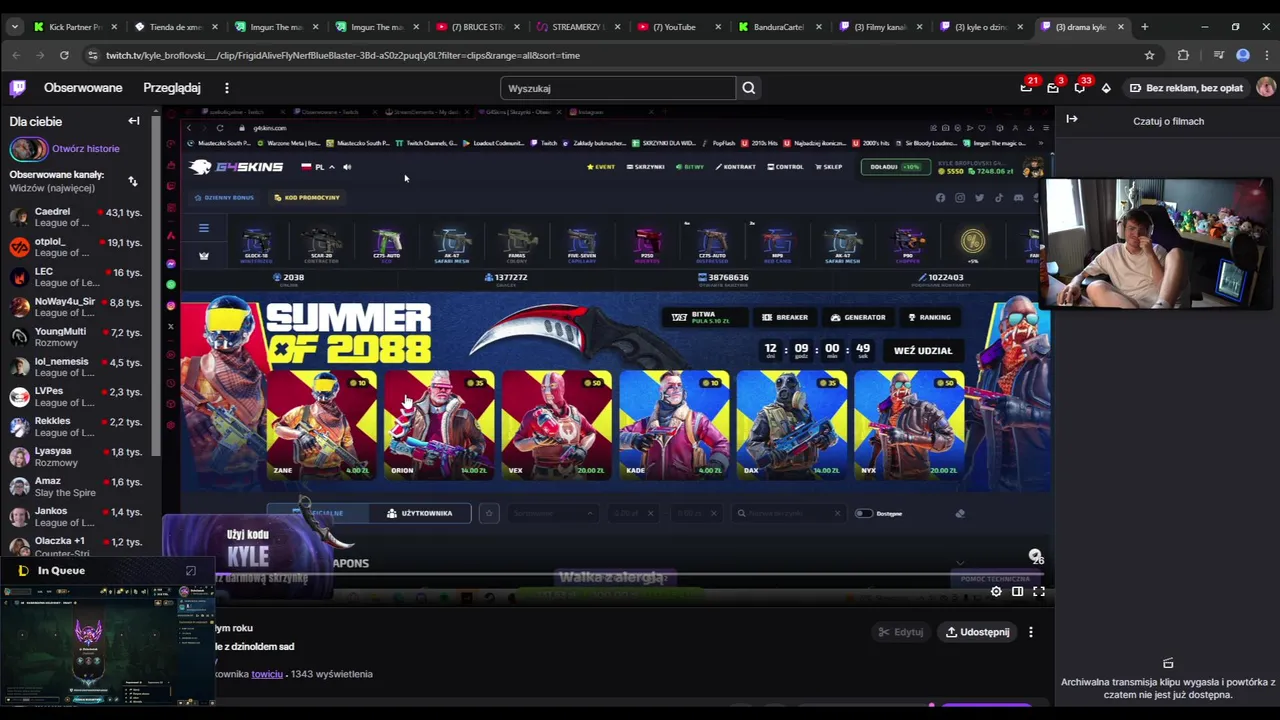Image resolution: width=1280 pixels, height=720 pixels.
Task: Open Twitch inbox icon with 21 badge
Action: (1026, 88)
